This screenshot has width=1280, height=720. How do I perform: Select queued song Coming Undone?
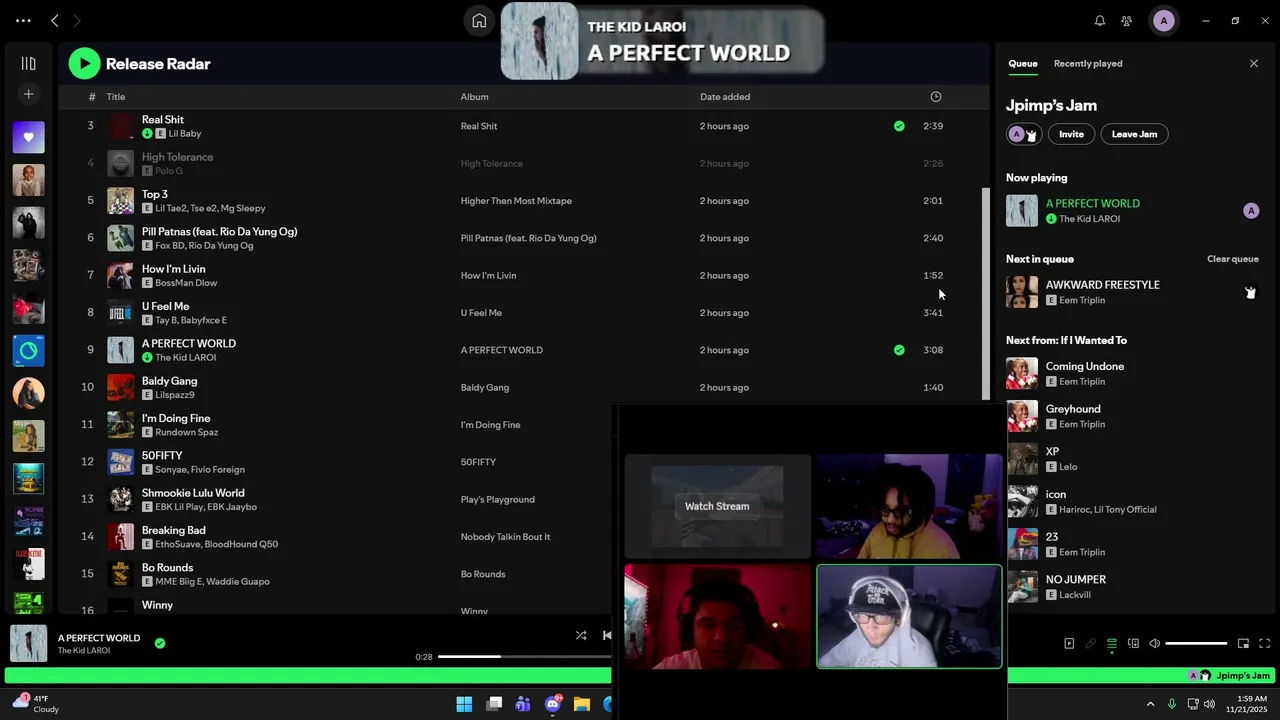[1084, 367]
